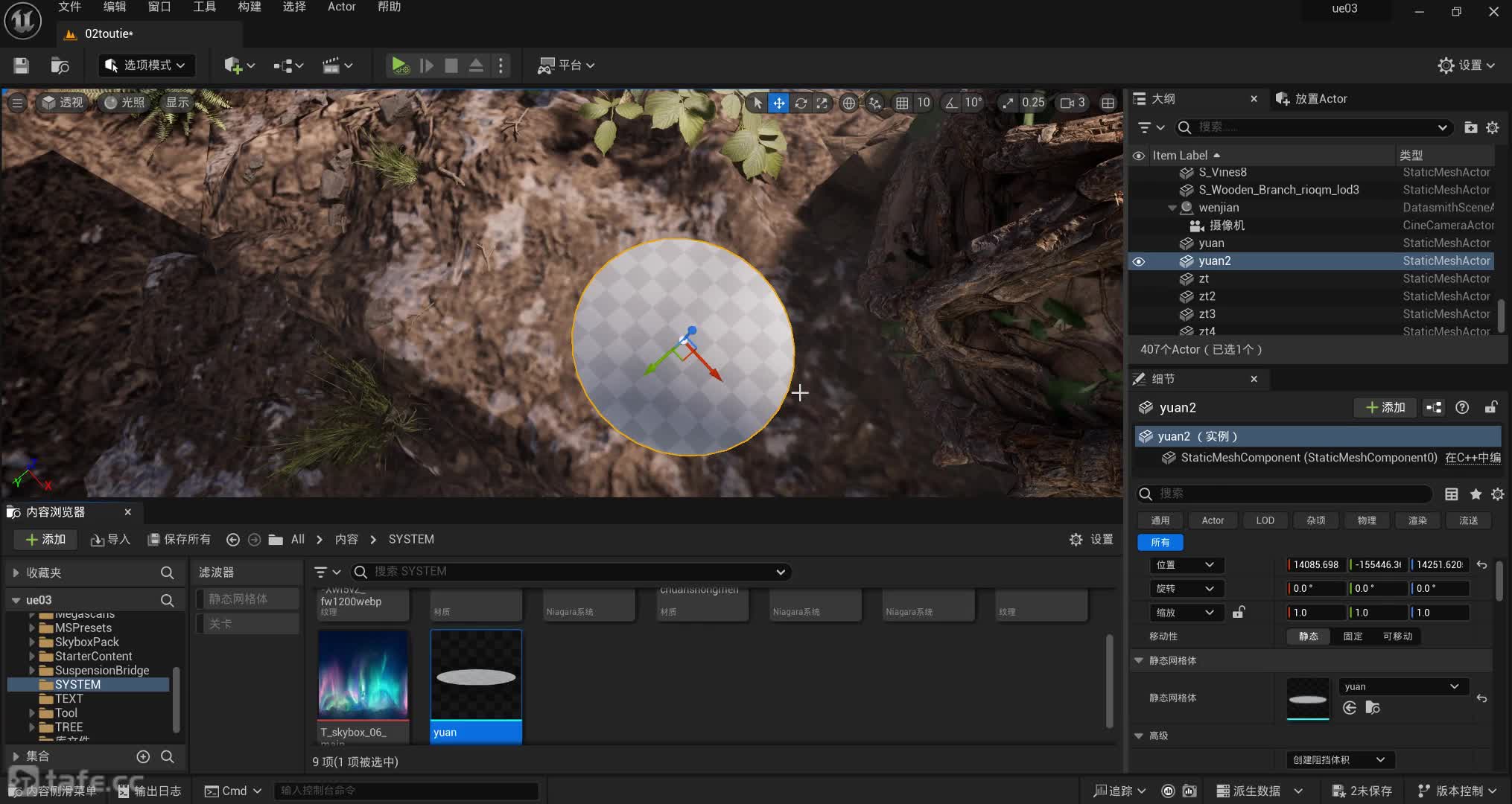Toggle scale snapping icon
The width and height of the screenshot is (1512, 804).
1008,103
